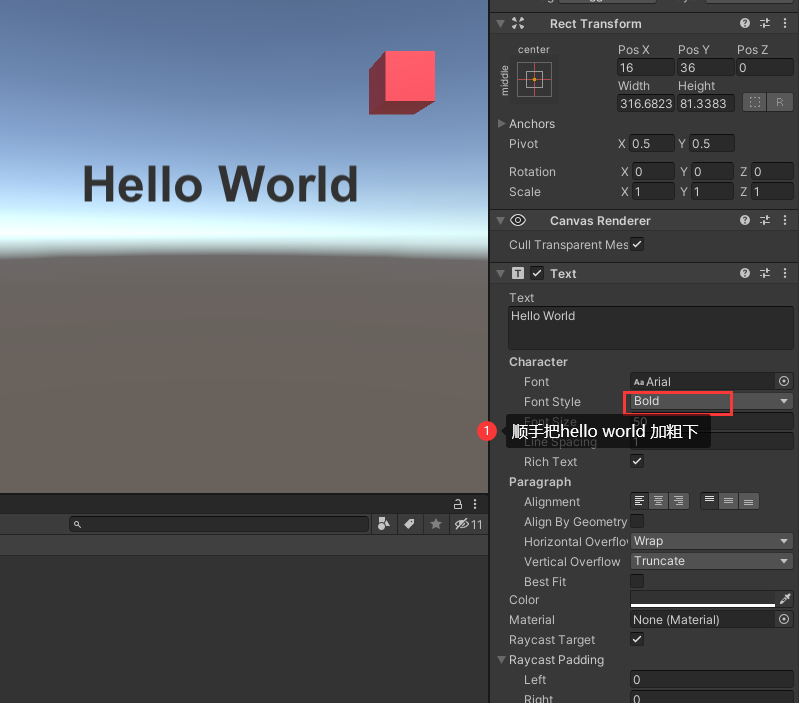The height and width of the screenshot is (703, 799).
Task: Open the Font Style dropdown showing Bold
Action: coord(711,401)
